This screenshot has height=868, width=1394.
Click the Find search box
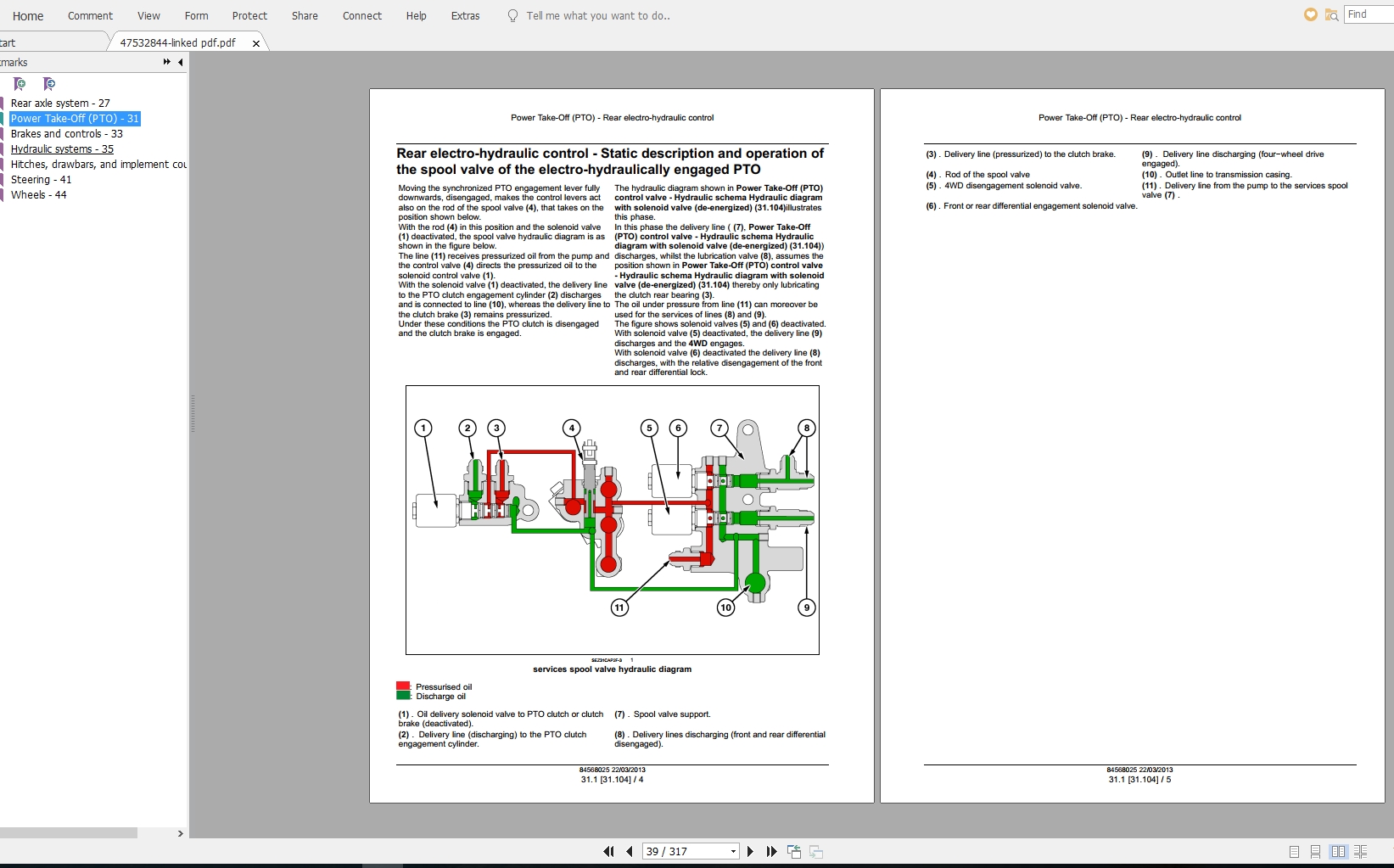[1369, 14]
